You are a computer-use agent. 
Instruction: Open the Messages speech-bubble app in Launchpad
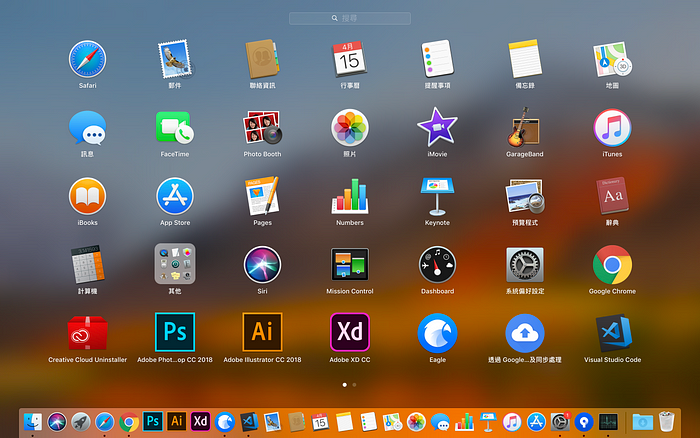88,128
